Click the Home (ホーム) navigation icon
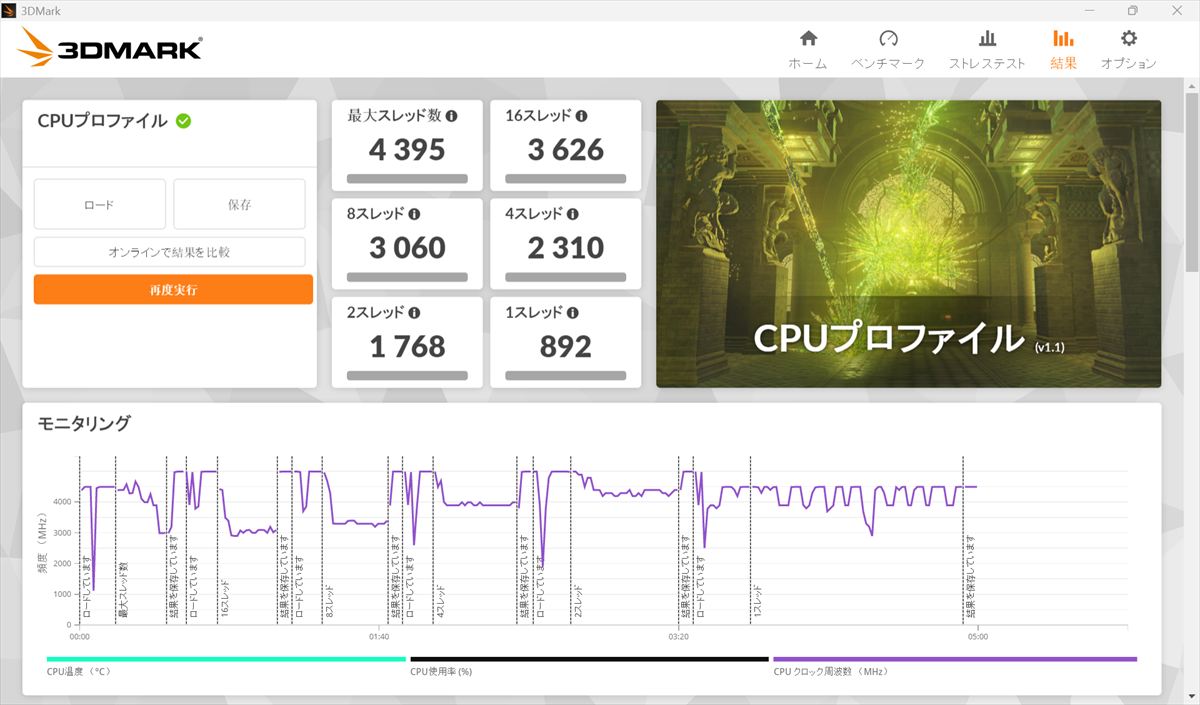The width and height of the screenshot is (1200, 705). click(808, 39)
